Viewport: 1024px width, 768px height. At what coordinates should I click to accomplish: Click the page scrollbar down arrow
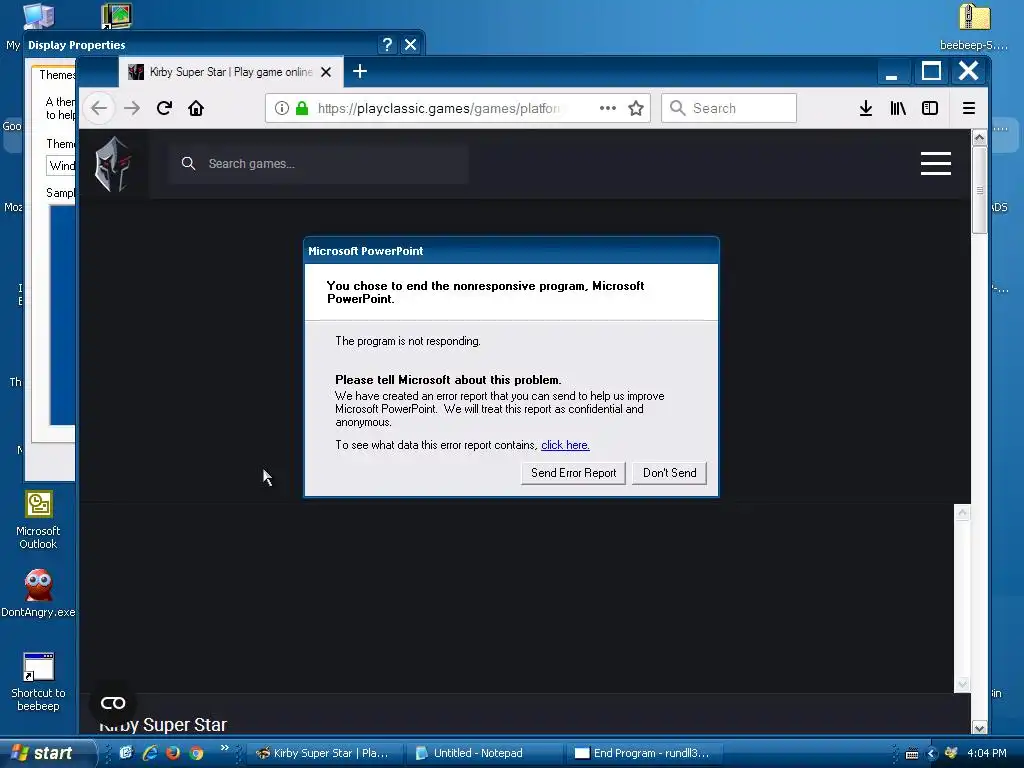pos(979,728)
